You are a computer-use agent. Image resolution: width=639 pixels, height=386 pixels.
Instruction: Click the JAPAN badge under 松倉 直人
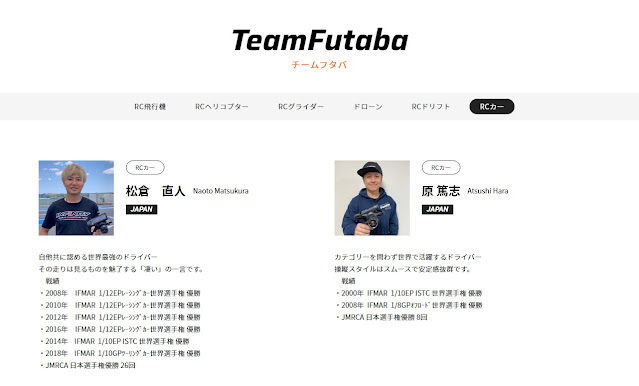pos(141,210)
